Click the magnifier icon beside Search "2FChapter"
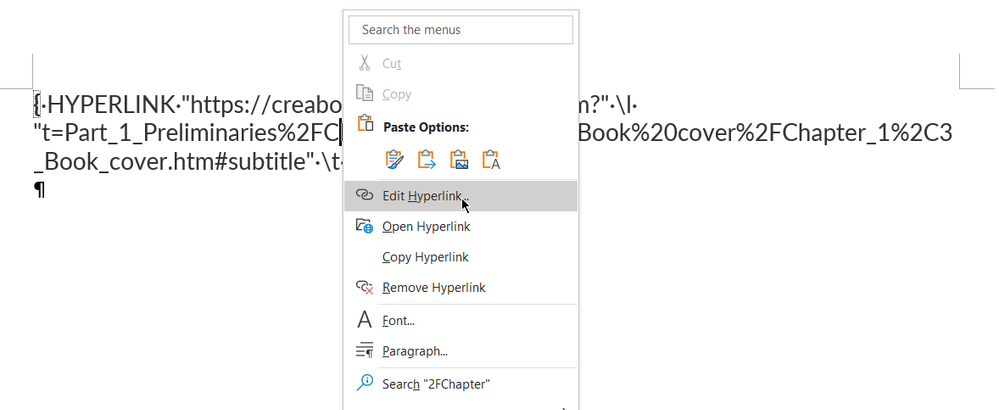999x410 pixels. coord(365,383)
